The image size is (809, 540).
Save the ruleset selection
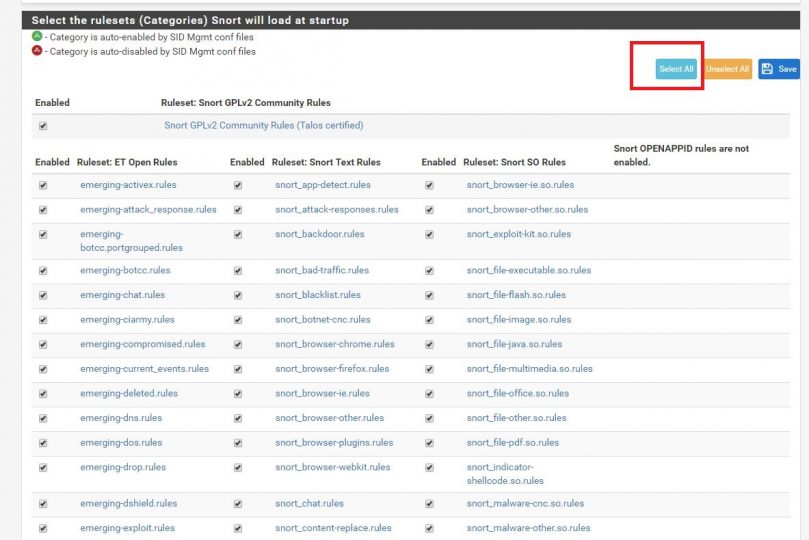tap(779, 69)
